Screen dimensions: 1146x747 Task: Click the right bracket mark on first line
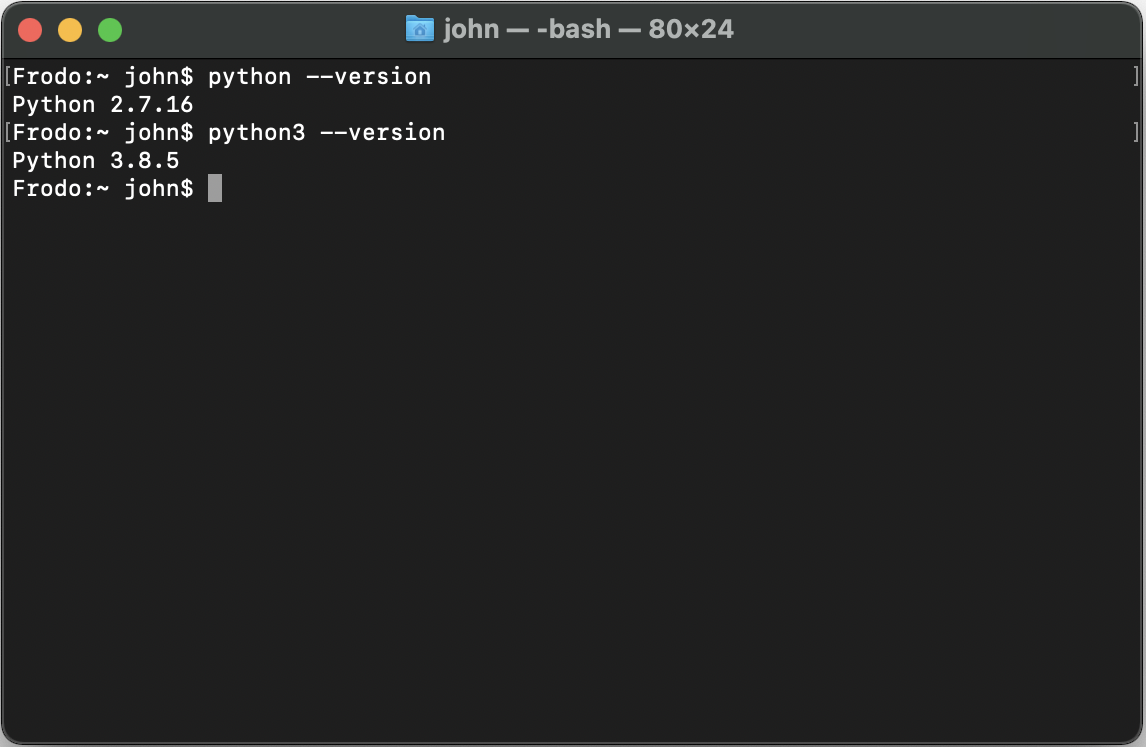1136,76
